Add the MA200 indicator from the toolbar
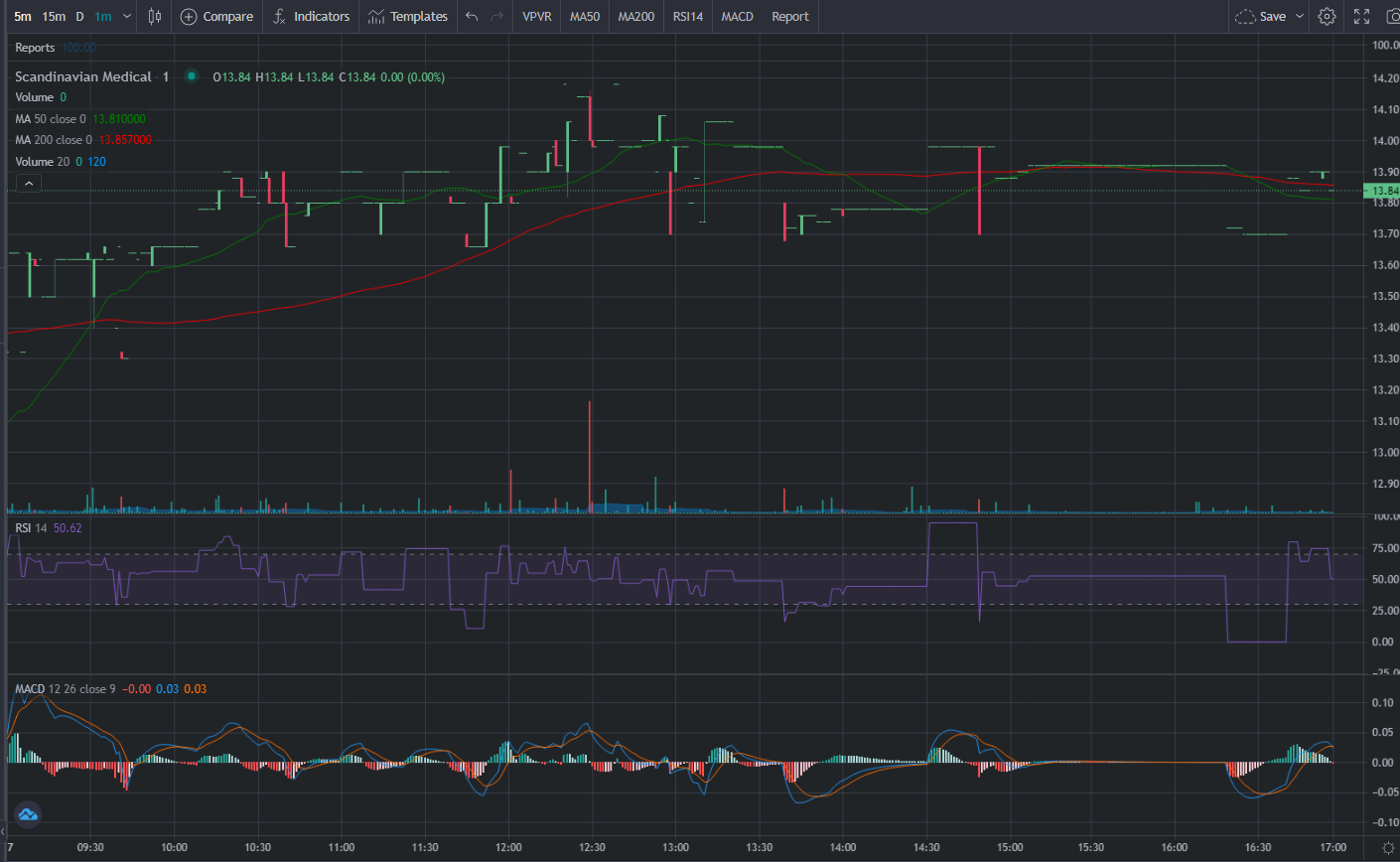 coord(636,16)
